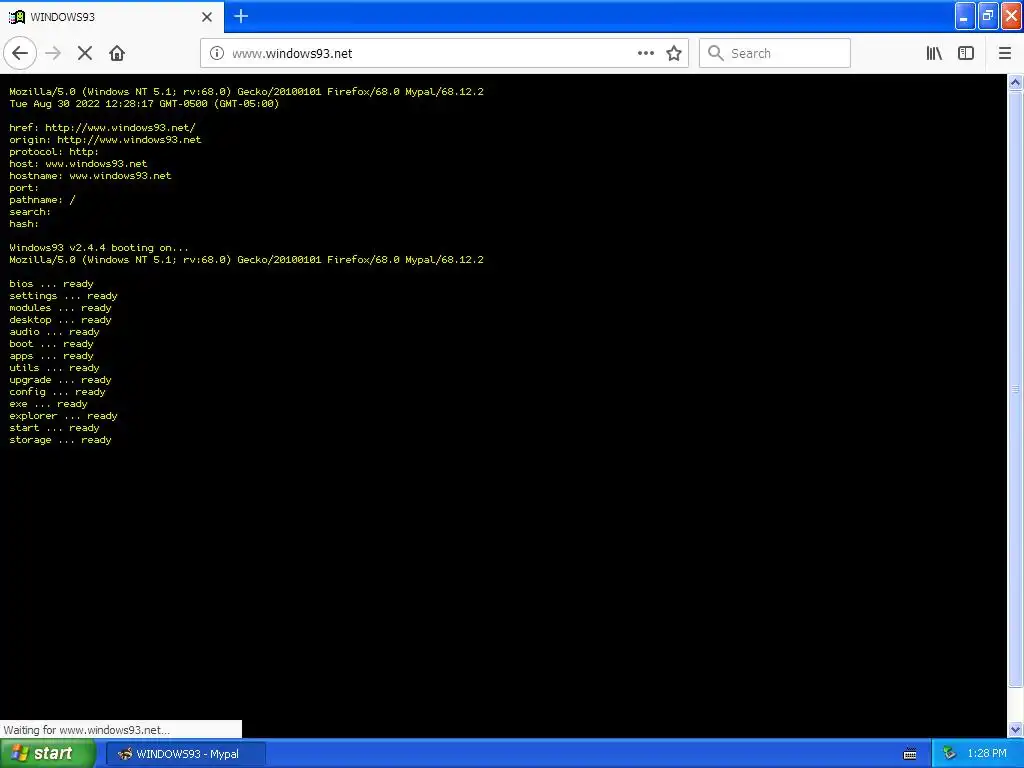Click the WINDOWS93 tab favicon
1024x768 pixels.
tap(17, 17)
